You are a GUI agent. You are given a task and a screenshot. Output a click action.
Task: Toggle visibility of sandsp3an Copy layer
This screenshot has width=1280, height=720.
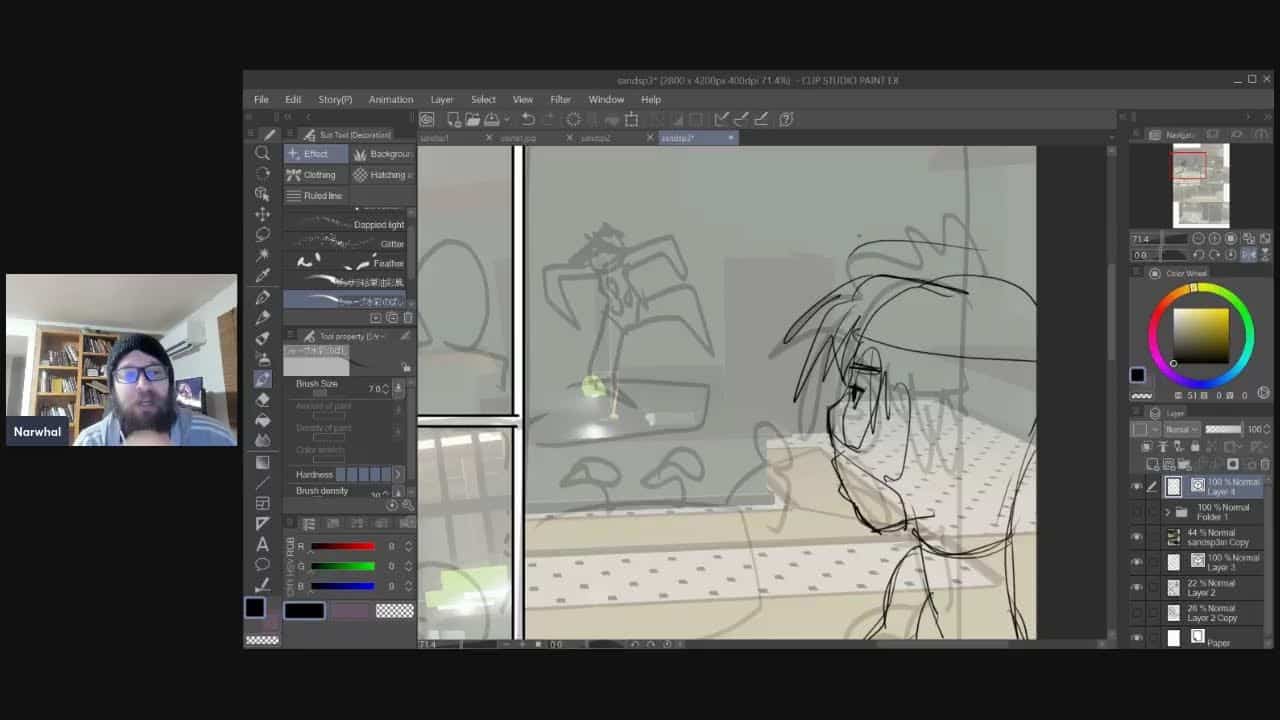pos(1136,537)
